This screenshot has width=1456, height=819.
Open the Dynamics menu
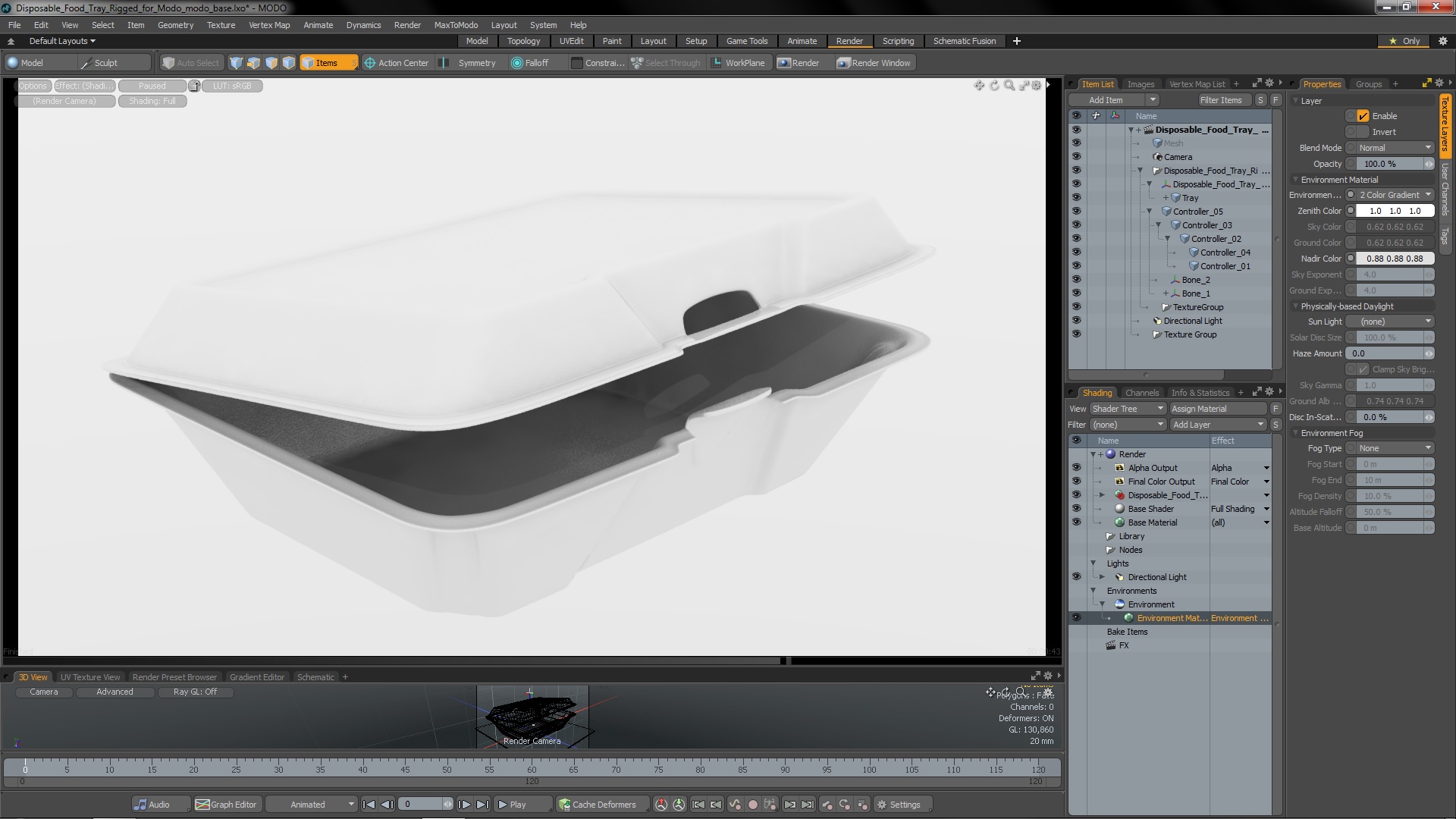tap(363, 25)
